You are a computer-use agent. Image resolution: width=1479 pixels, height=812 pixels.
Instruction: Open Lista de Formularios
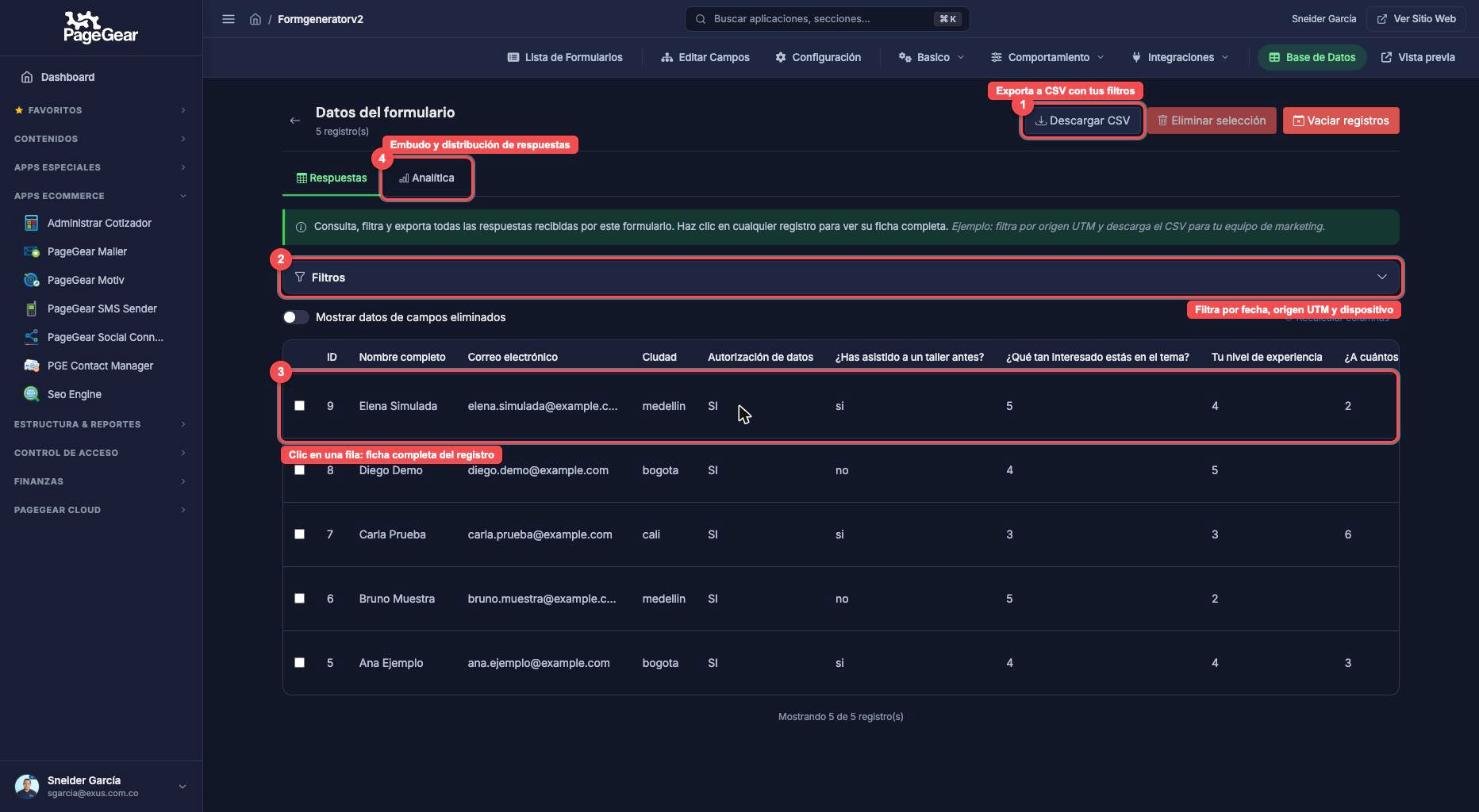tap(565, 57)
